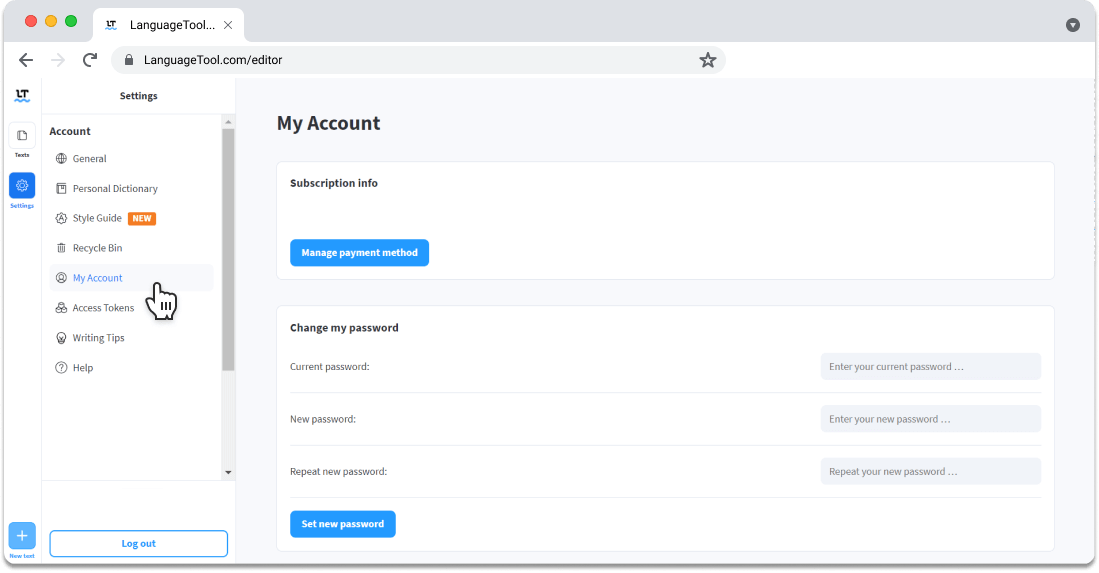
Task: Go forward with the browser forward arrow
Action: pos(58,60)
